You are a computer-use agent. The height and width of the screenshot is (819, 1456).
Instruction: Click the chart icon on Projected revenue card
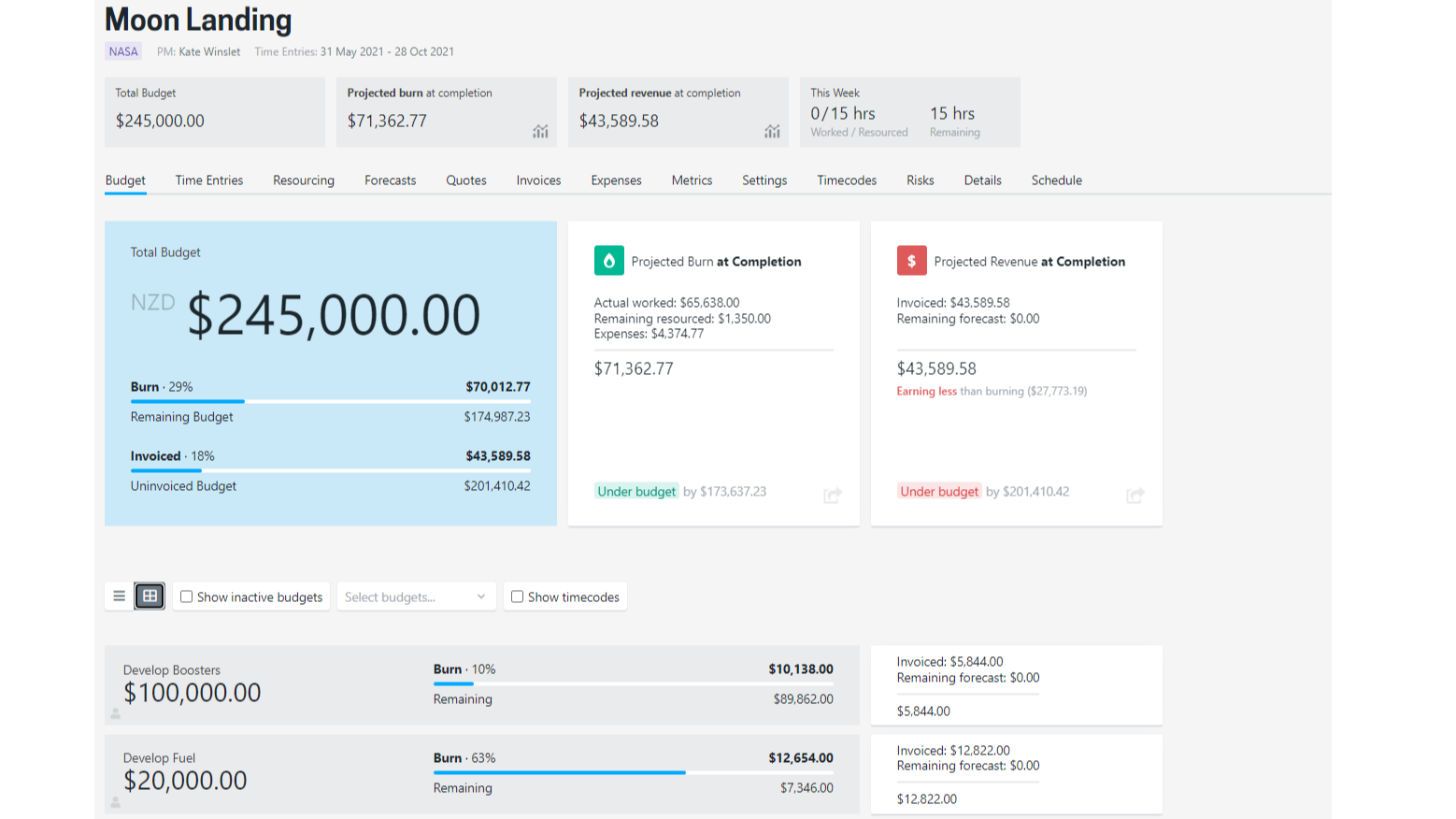point(772,132)
